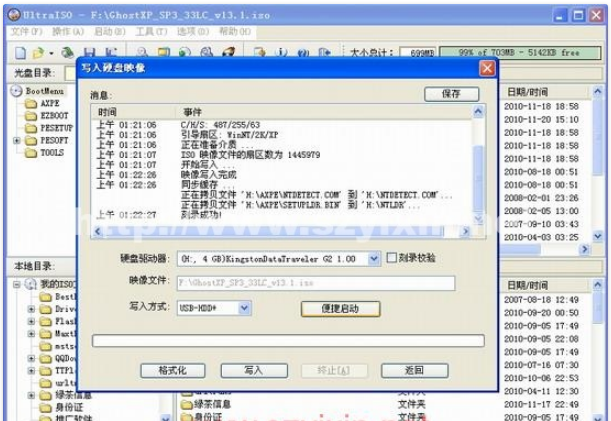Viewport: 611px width, 421px height.
Task: Click the Burn CD flame icon
Action: (229, 52)
